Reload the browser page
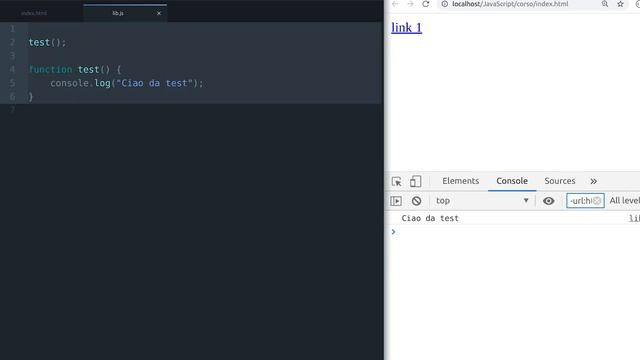Screen dimensions: 640x360 [426, 4]
